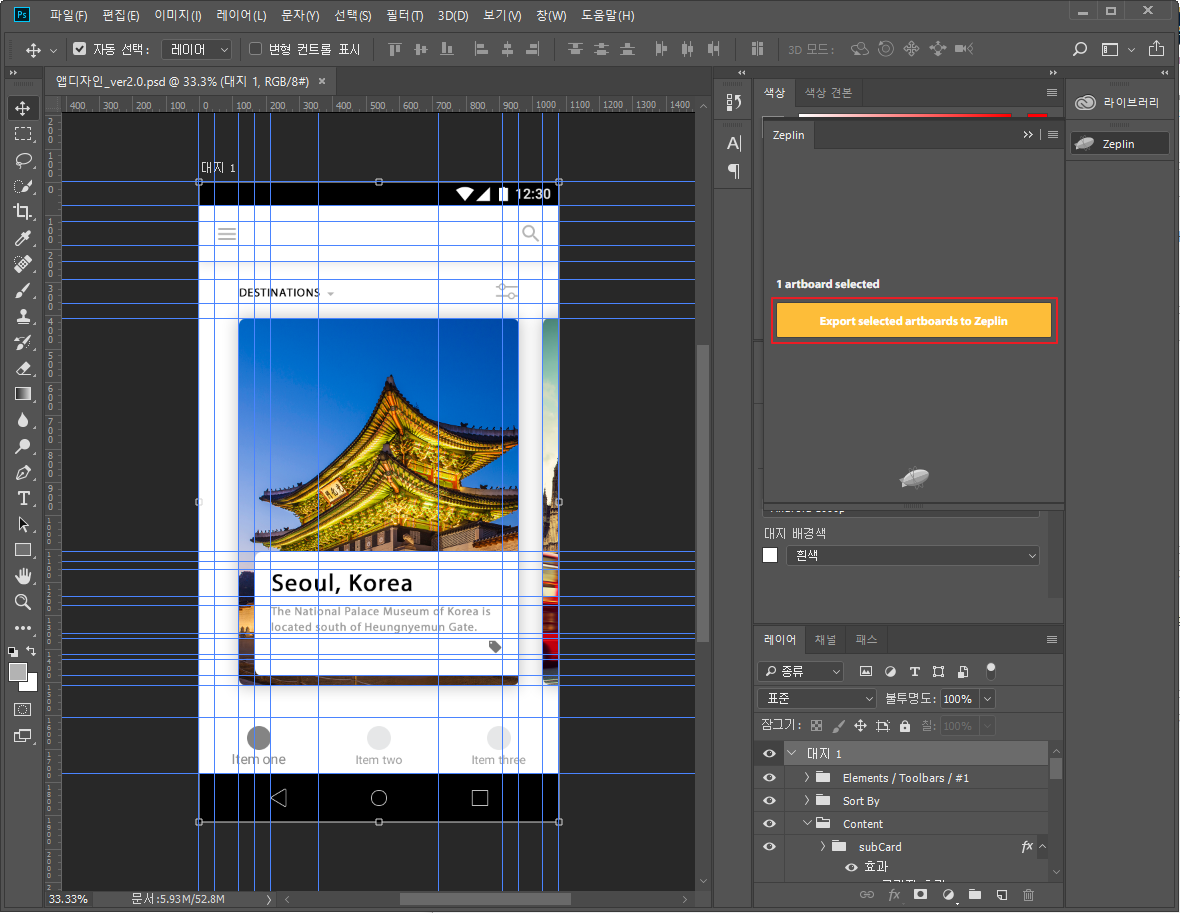1180x913 pixels.
Task: Open the 레이어 auto-select dropdown
Action: coord(197,49)
